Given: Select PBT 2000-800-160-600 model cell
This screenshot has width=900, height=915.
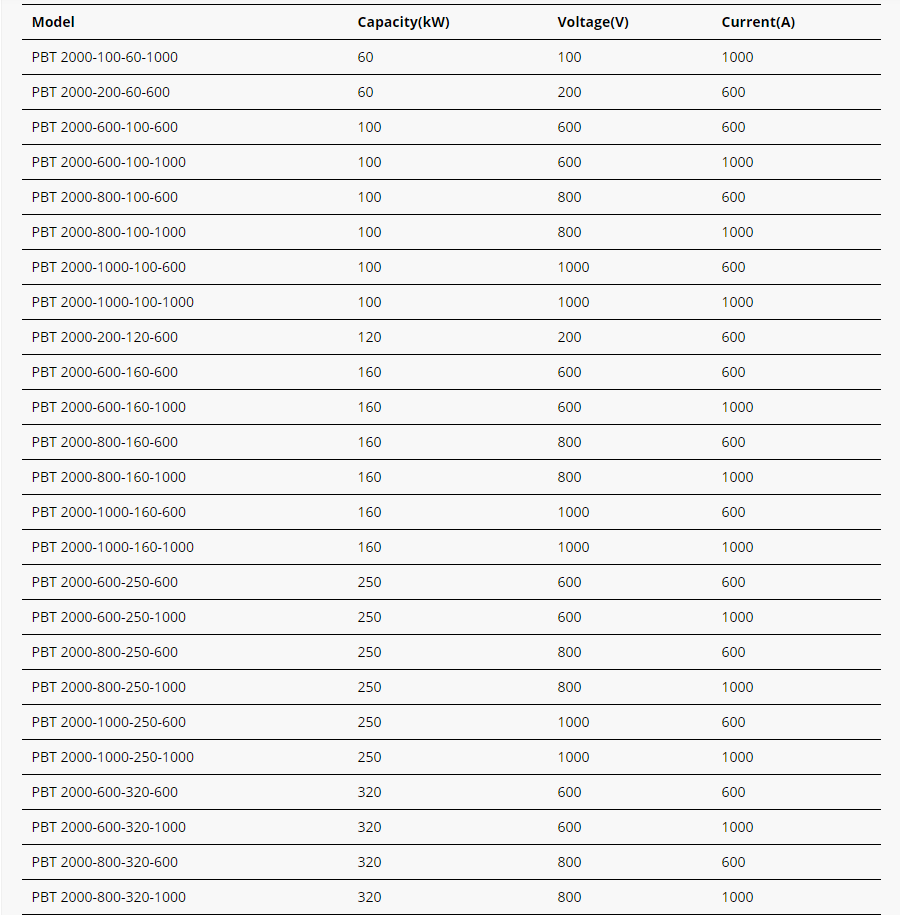Looking at the screenshot, I should pyautogui.click(x=105, y=442).
